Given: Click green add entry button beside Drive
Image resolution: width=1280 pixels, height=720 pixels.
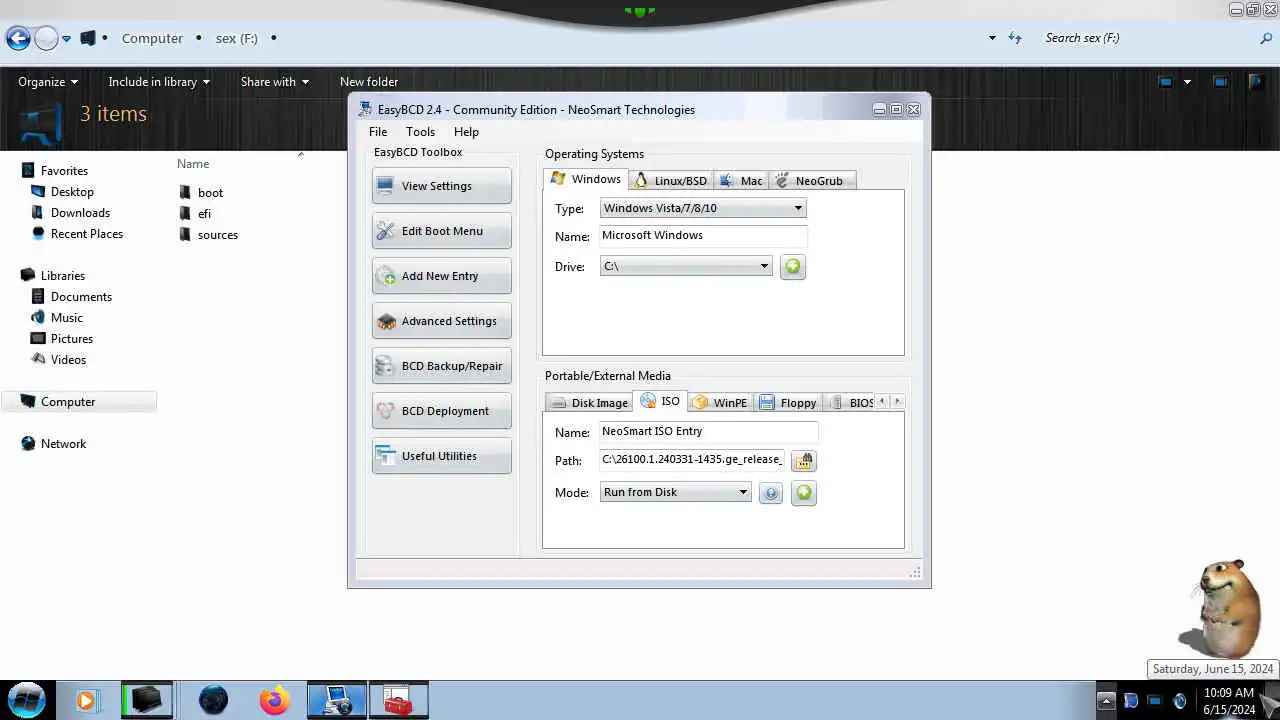Looking at the screenshot, I should [x=792, y=267].
